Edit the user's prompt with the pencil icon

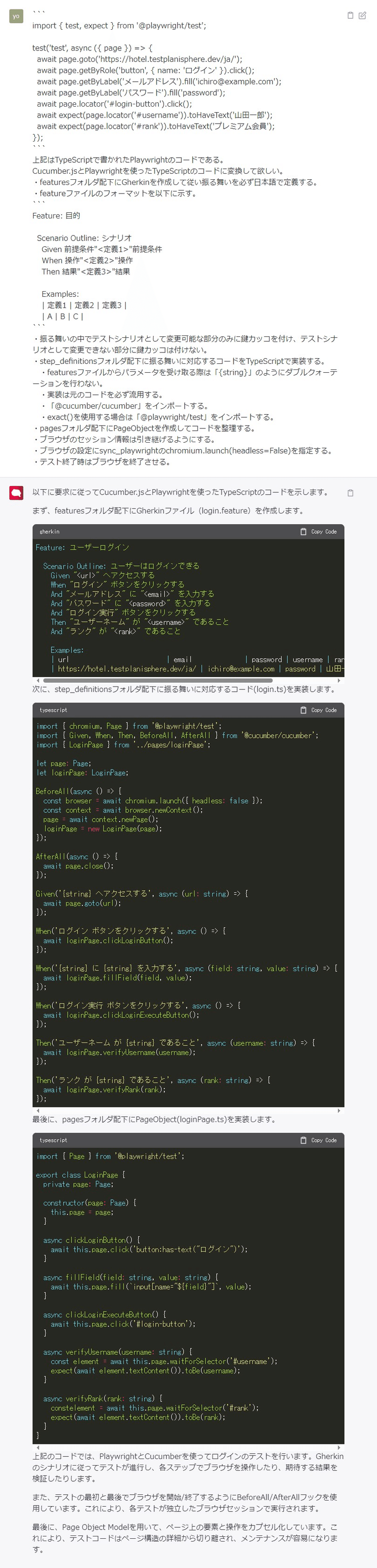coord(362,15)
